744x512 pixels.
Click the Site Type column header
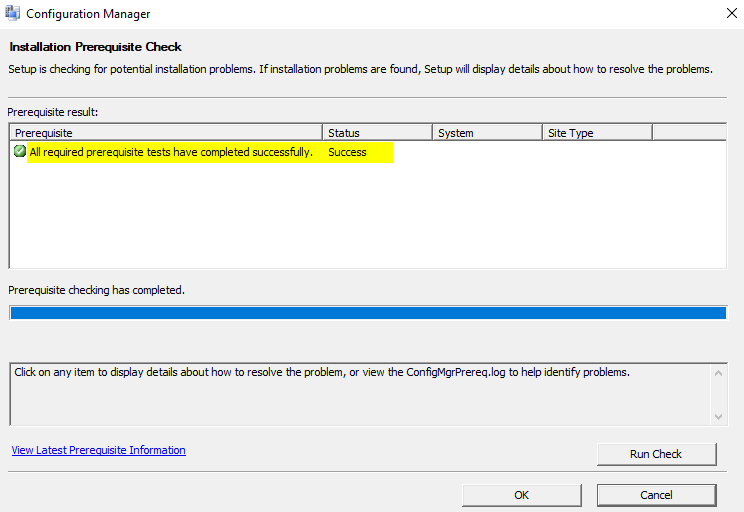click(x=597, y=133)
